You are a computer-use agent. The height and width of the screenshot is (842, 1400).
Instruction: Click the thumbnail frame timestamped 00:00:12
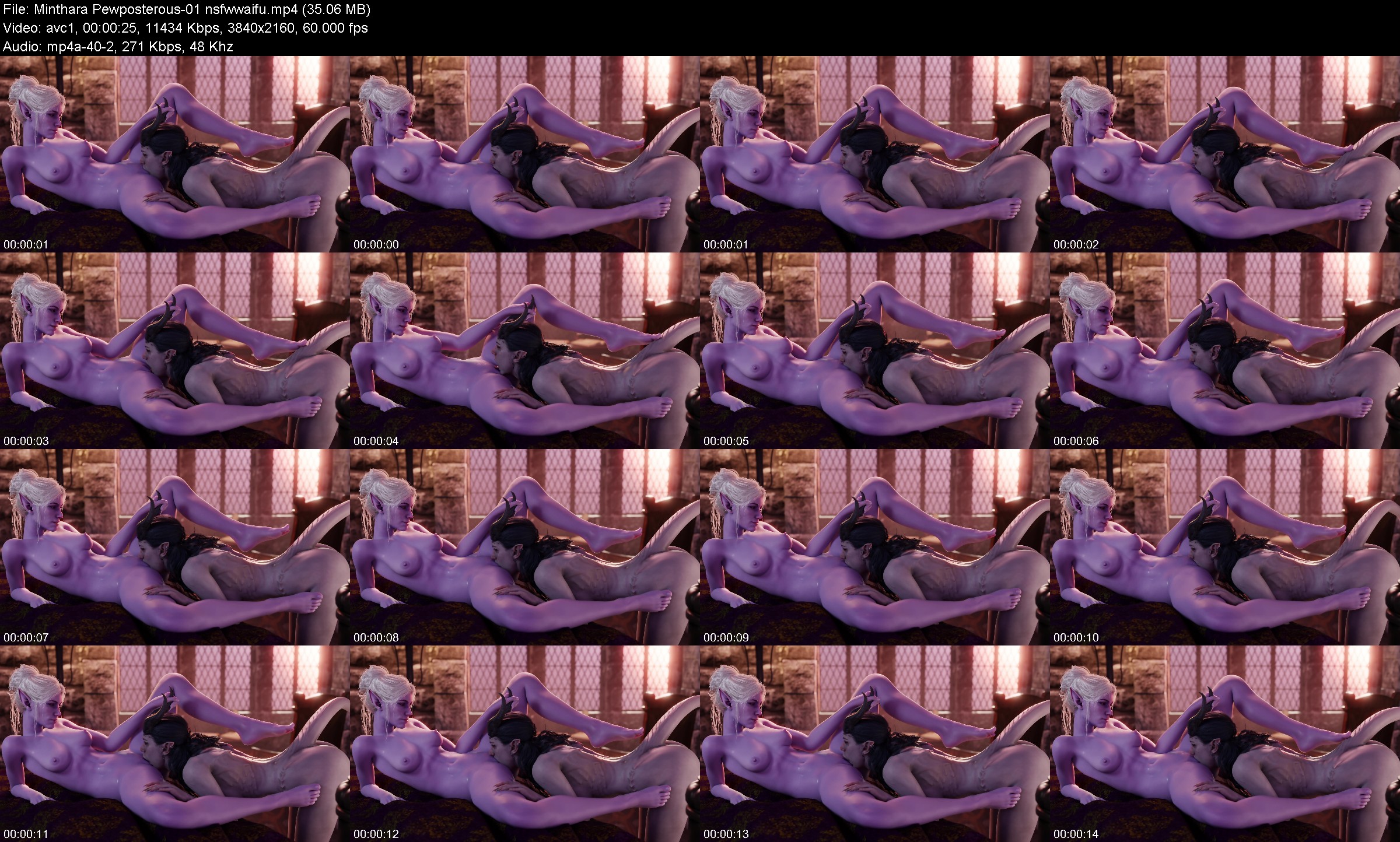(x=525, y=743)
